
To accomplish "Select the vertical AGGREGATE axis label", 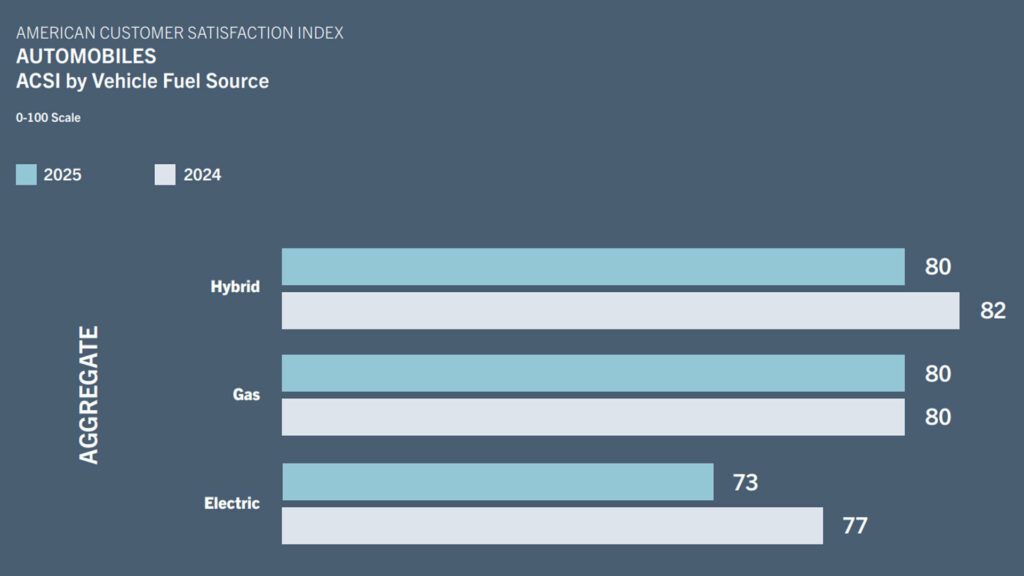I will tap(89, 394).
